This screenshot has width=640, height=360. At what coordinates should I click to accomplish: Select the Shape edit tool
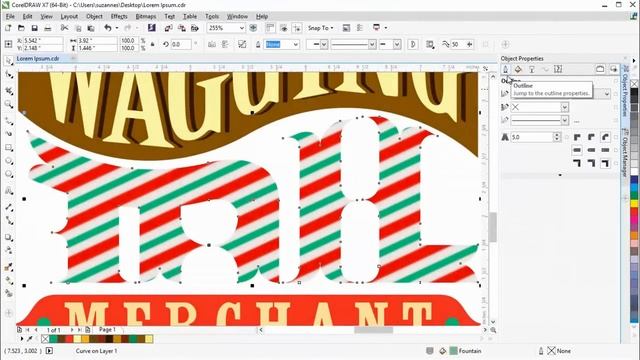pos(9,75)
